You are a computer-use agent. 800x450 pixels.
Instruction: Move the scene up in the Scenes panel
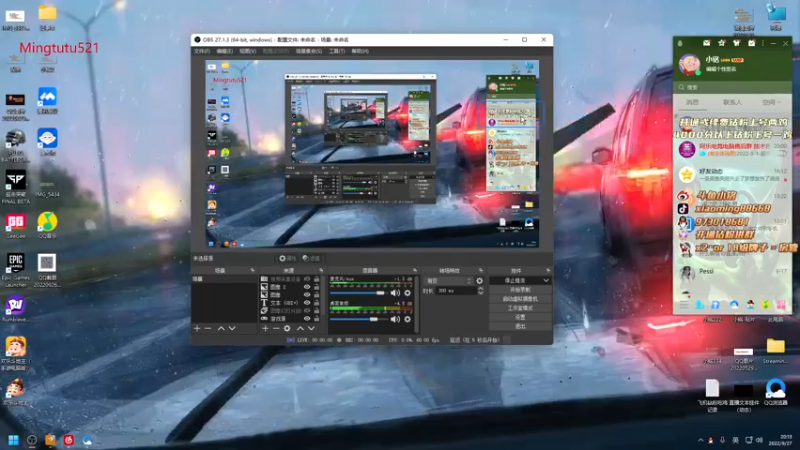[221, 328]
